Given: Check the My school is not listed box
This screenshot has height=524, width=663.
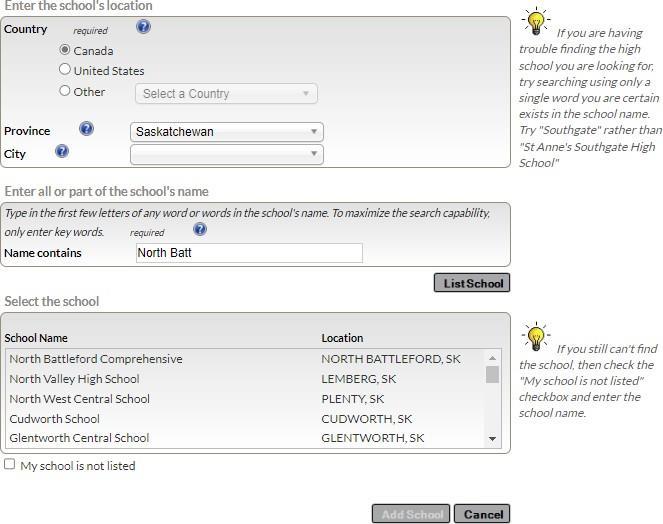Looking at the screenshot, I should click(x=9, y=464).
